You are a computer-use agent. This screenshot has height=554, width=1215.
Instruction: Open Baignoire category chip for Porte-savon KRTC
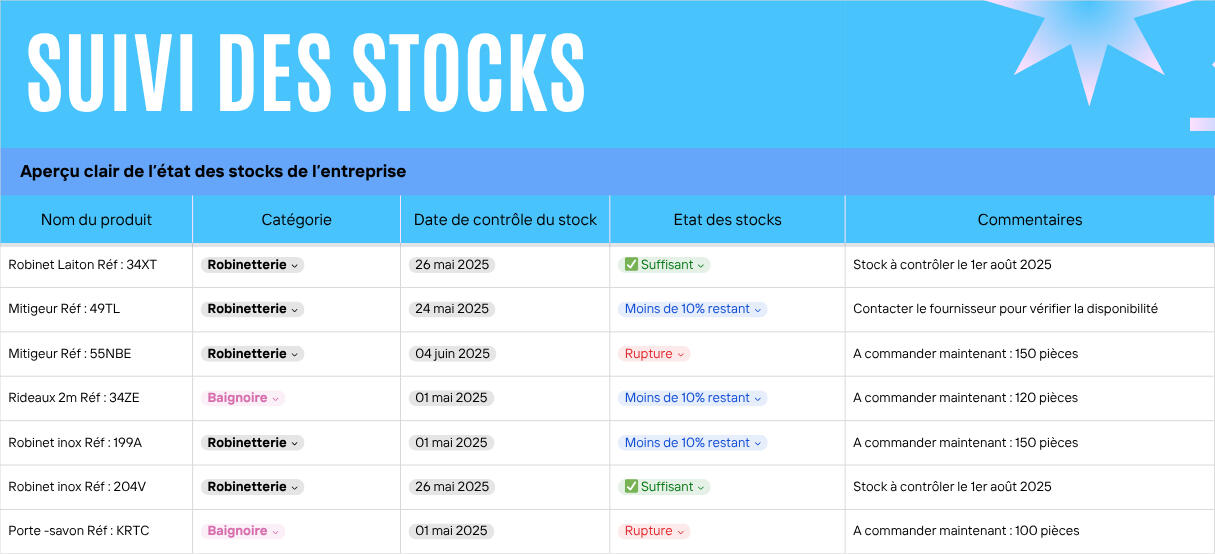point(243,531)
